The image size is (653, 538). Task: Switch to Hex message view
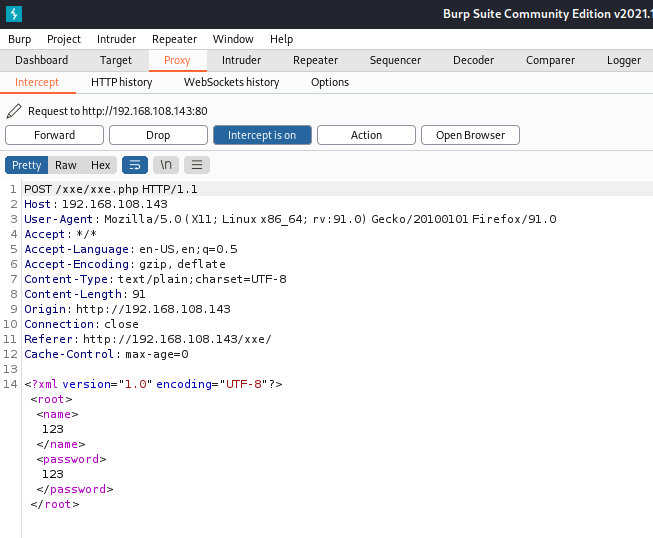[100, 165]
